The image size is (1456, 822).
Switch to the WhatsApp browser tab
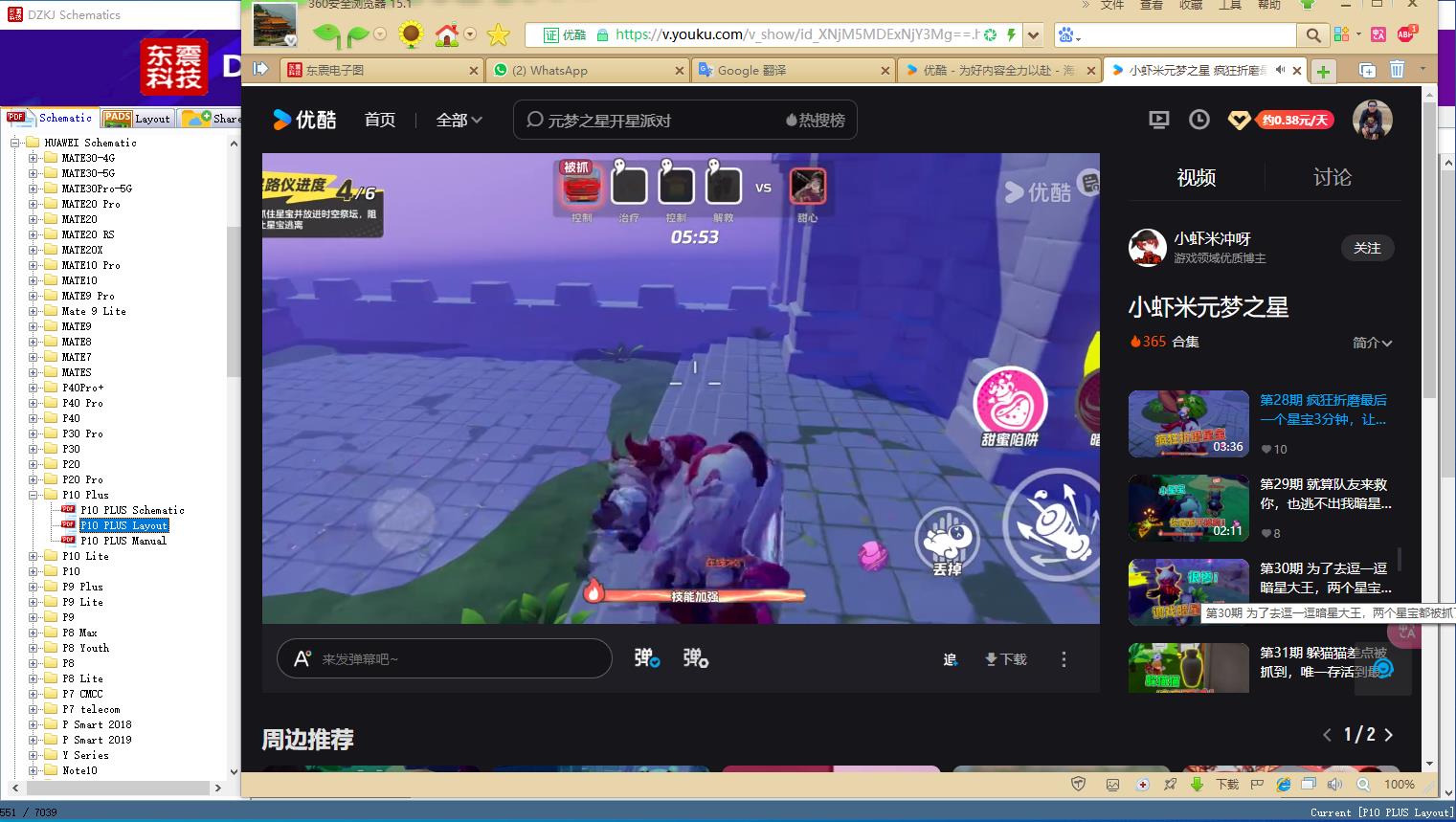point(588,70)
